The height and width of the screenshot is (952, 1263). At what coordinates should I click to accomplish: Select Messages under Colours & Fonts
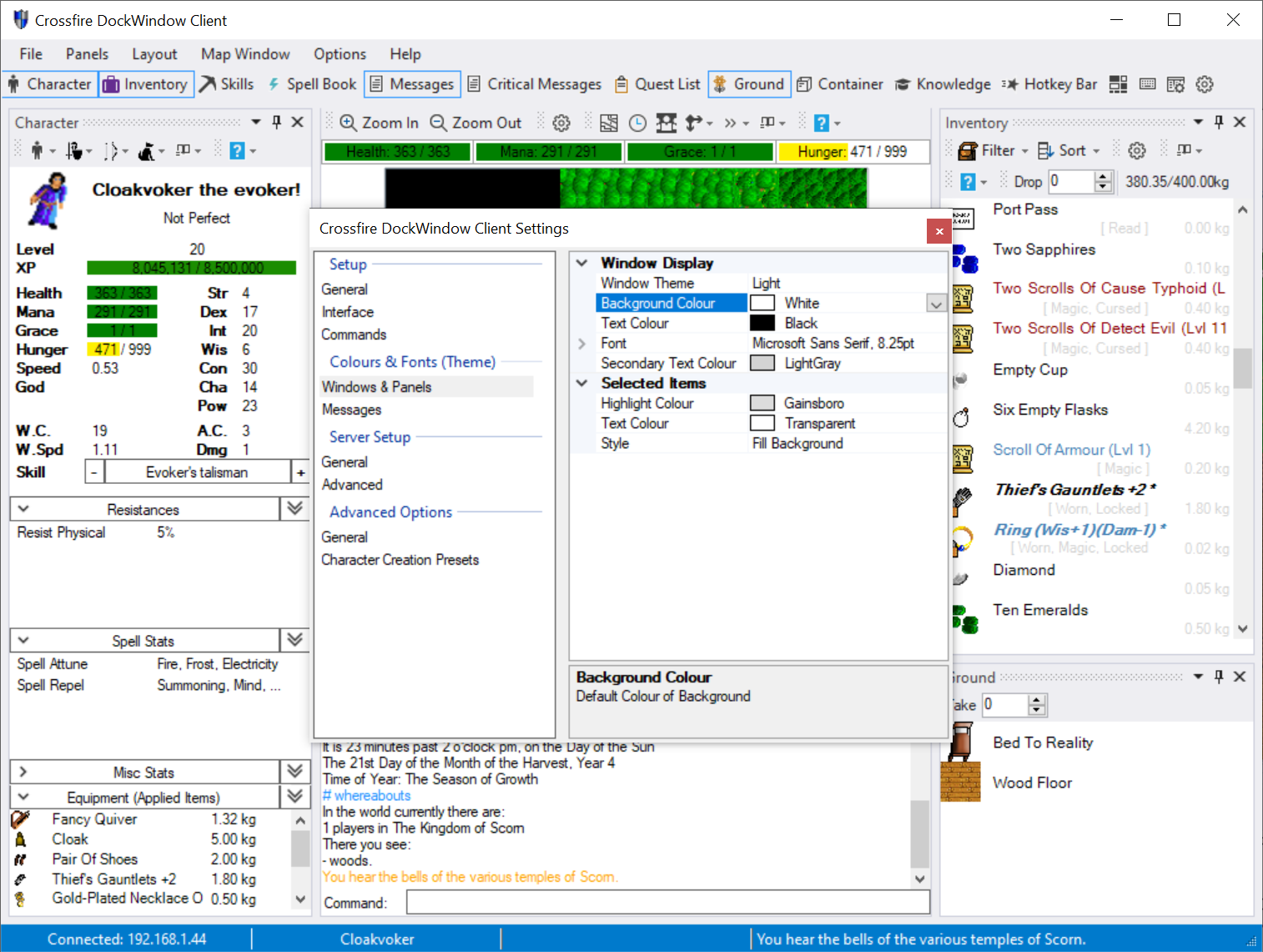point(351,410)
